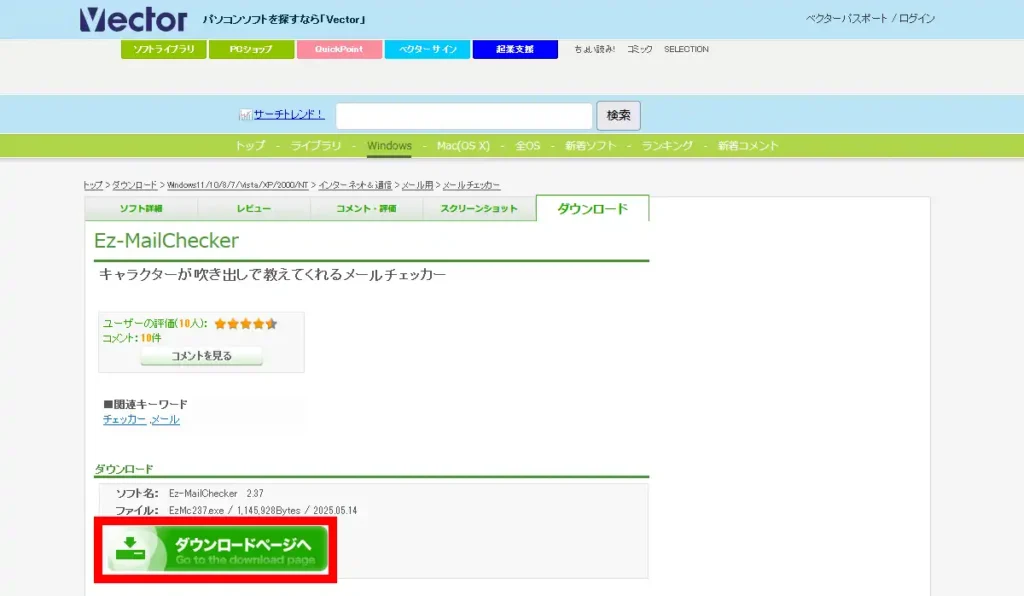The height and width of the screenshot is (596, 1024).
Task: Open ベクターサイン blue button
Action: 427,49
